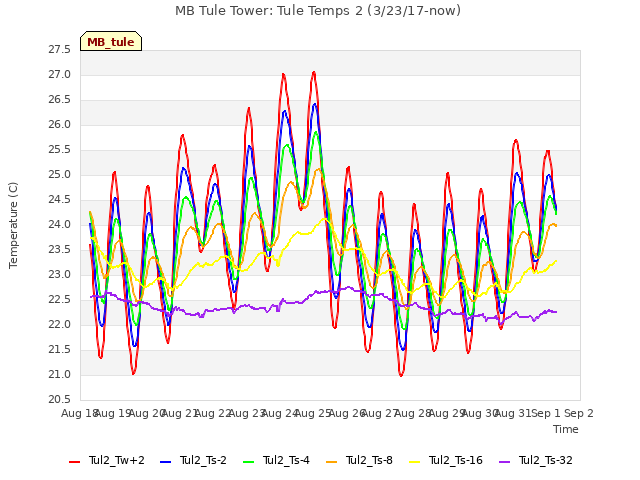The height and width of the screenshot is (480, 640).
Task: Click the Sep 2 x-axis tick label
Action: point(579,413)
